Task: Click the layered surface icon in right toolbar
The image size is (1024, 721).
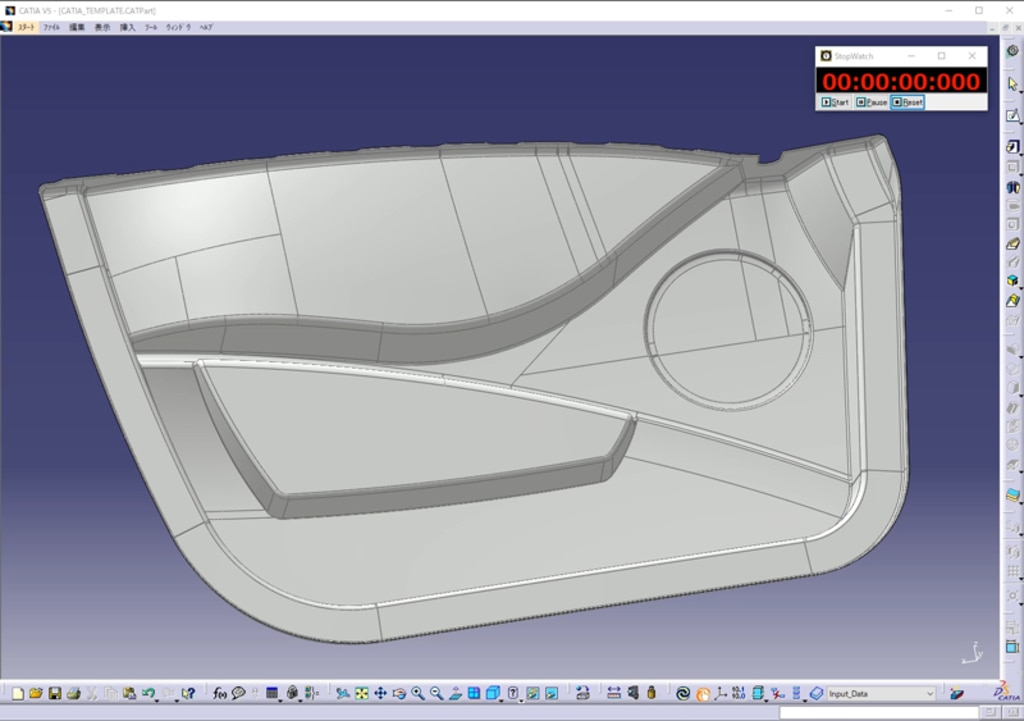Action: 1012,496
